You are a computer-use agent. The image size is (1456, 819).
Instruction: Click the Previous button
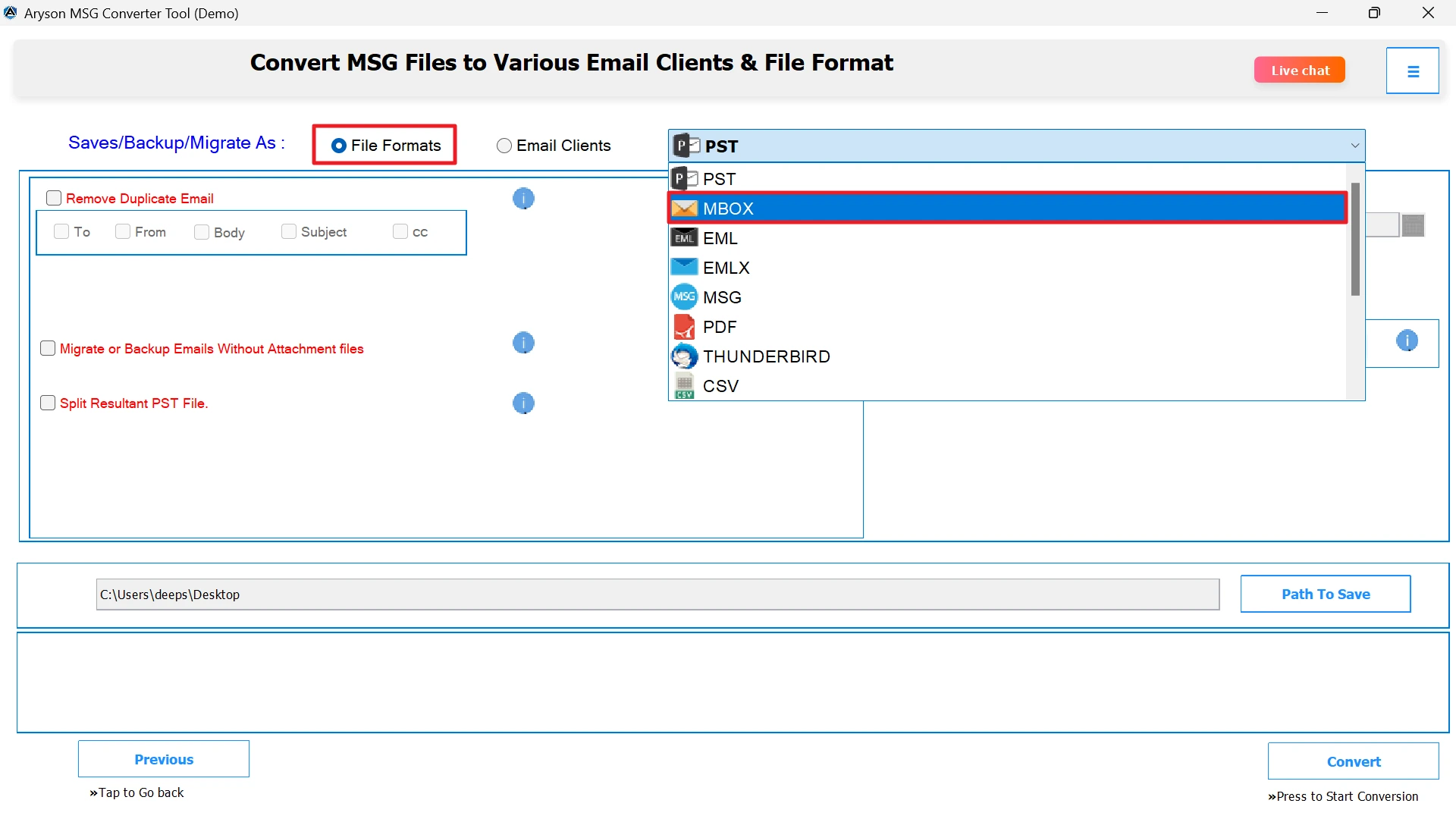[x=164, y=759]
